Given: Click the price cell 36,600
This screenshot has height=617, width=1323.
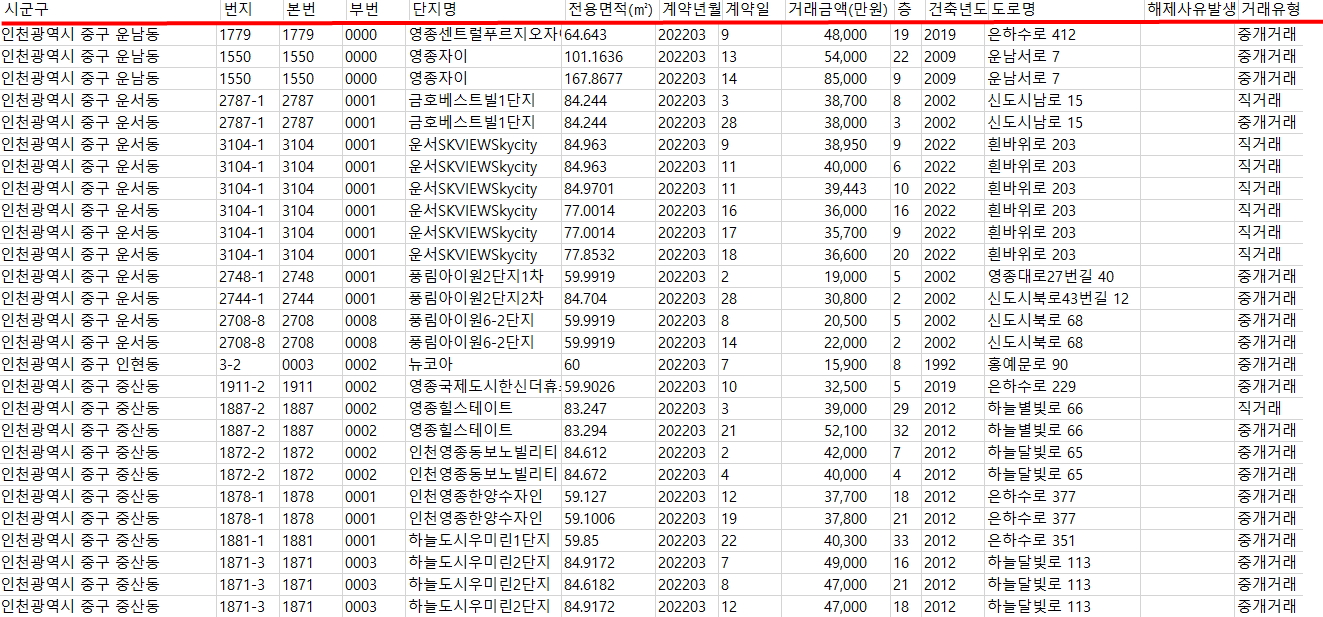Looking at the screenshot, I should click(x=846, y=255).
